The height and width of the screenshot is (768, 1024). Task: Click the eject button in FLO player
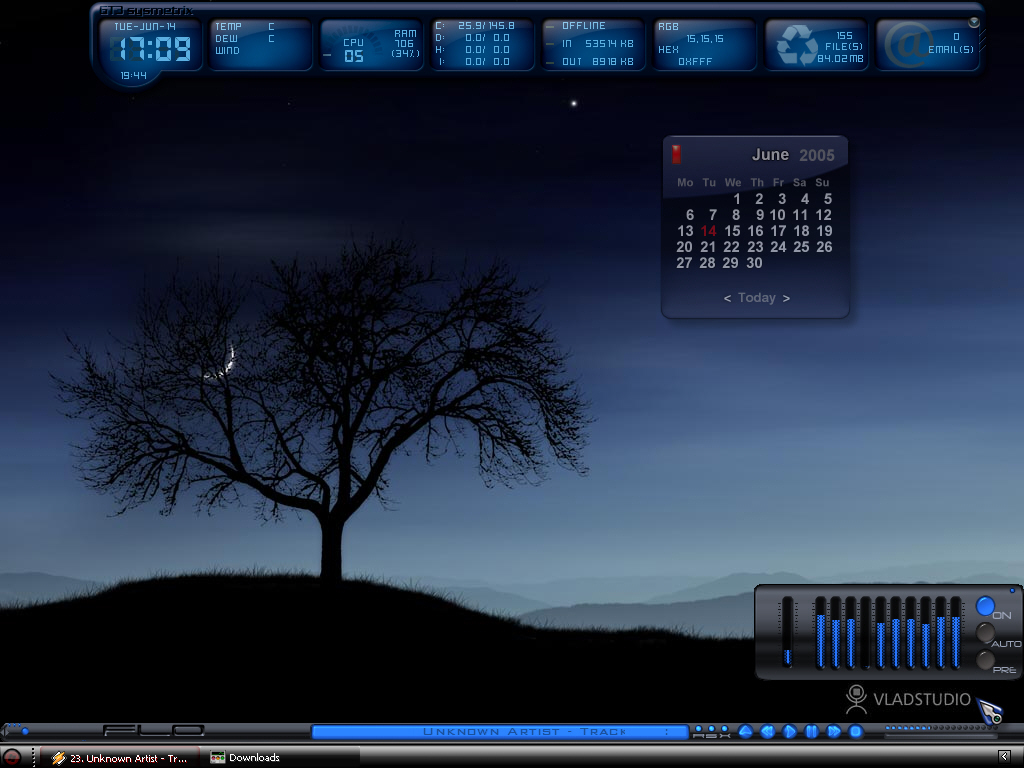(745, 731)
